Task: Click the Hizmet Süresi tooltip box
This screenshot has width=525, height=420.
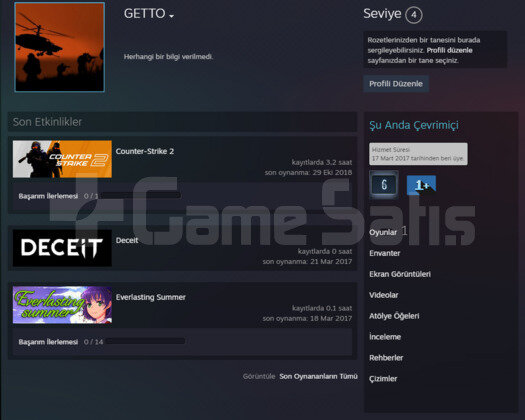Action: pyautogui.click(x=418, y=154)
